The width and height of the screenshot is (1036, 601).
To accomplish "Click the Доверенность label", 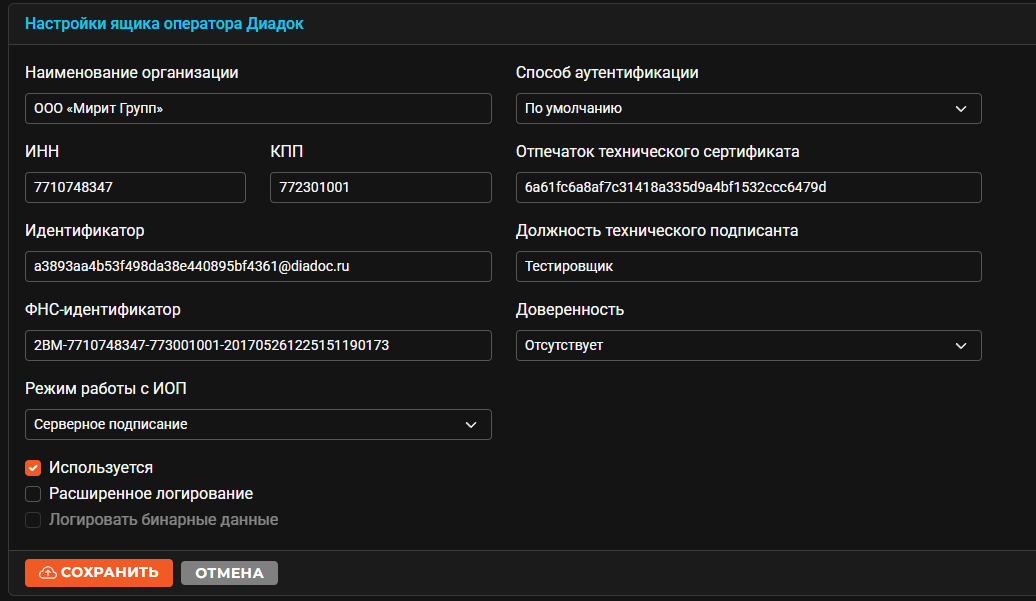I will point(570,310).
